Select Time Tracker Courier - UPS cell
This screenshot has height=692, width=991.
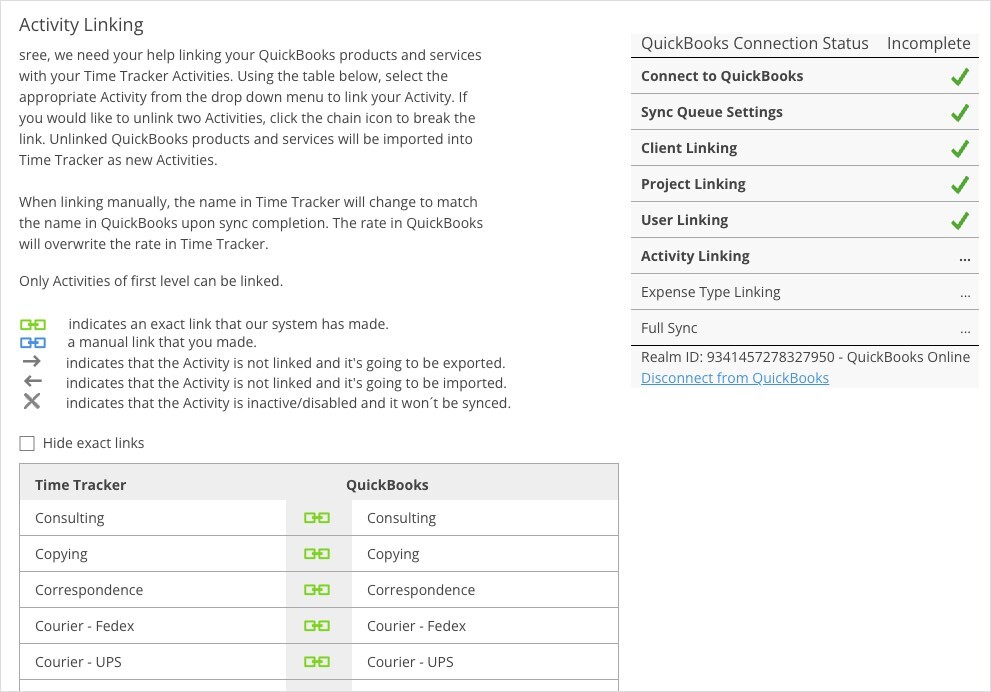coord(153,662)
